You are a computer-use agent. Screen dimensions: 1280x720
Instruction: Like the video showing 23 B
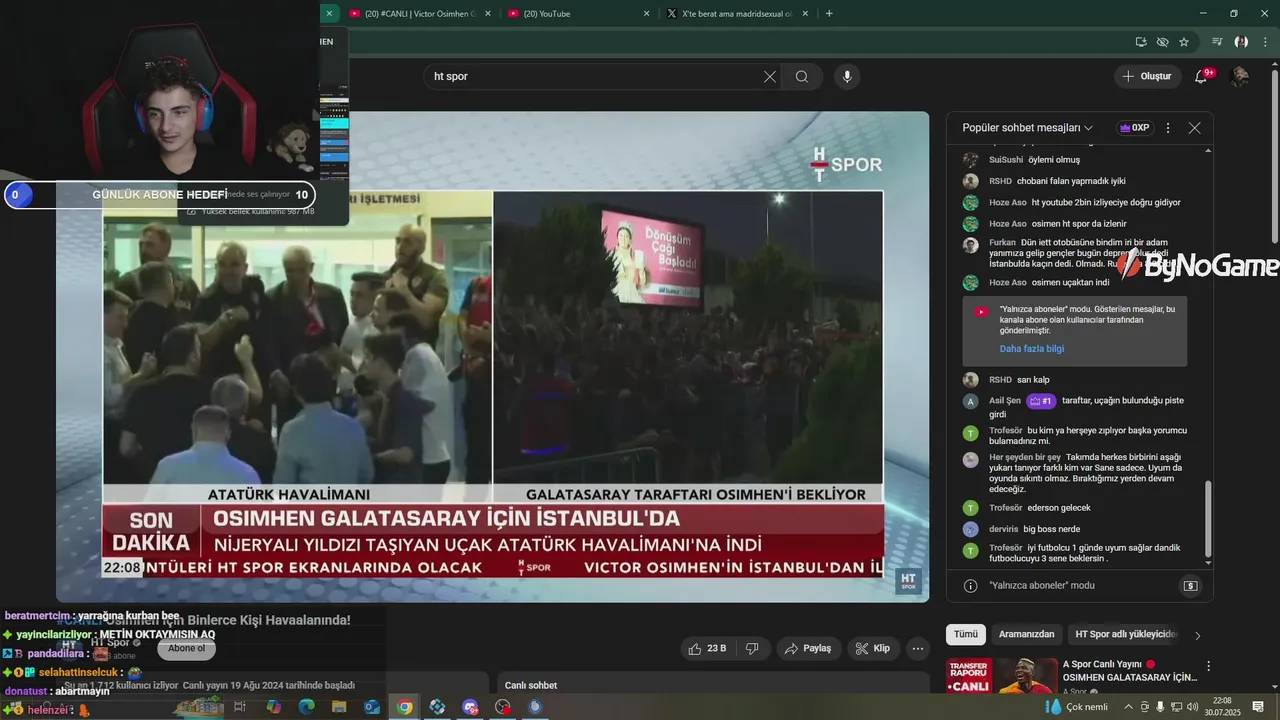pos(707,648)
